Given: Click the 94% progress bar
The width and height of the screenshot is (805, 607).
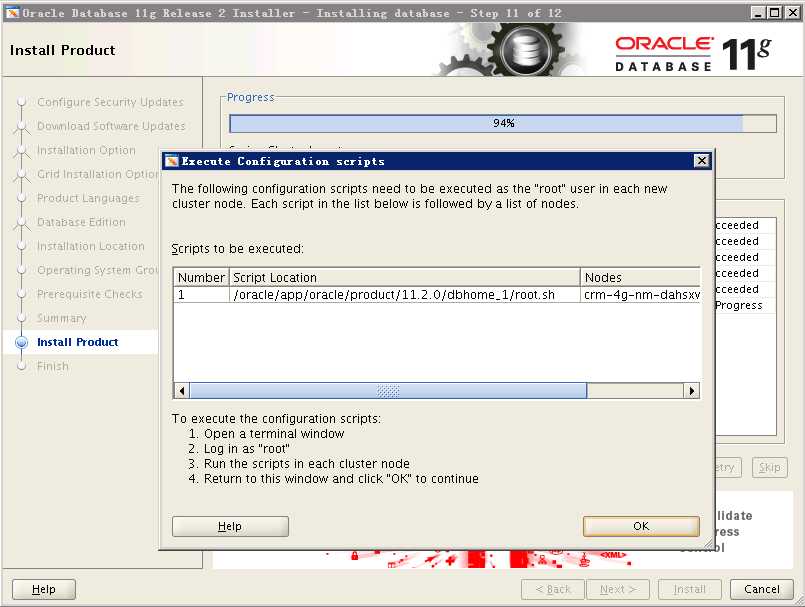Looking at the screenshot, I should 503,123.
